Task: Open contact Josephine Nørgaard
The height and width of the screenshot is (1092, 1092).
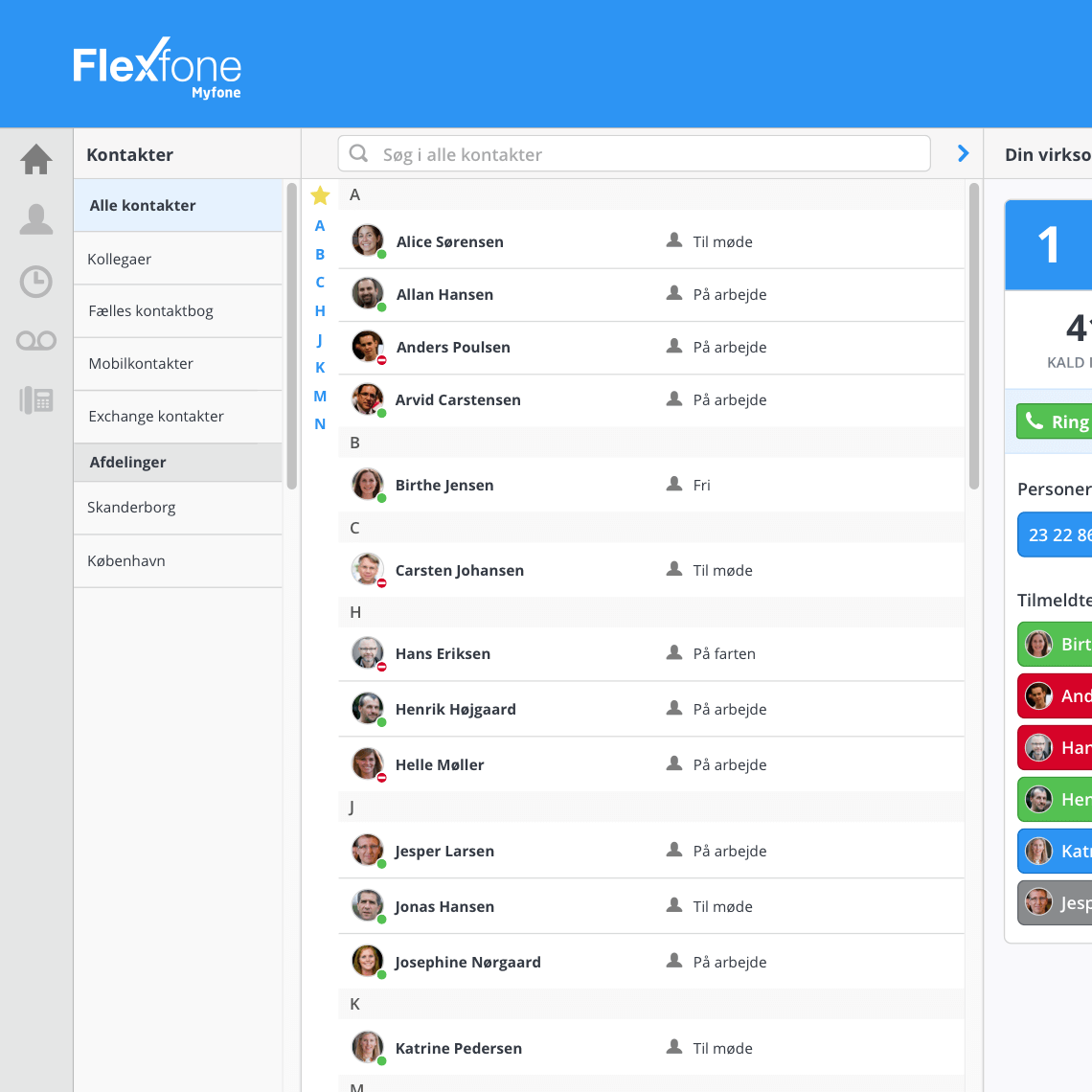Action: point(651,962)
